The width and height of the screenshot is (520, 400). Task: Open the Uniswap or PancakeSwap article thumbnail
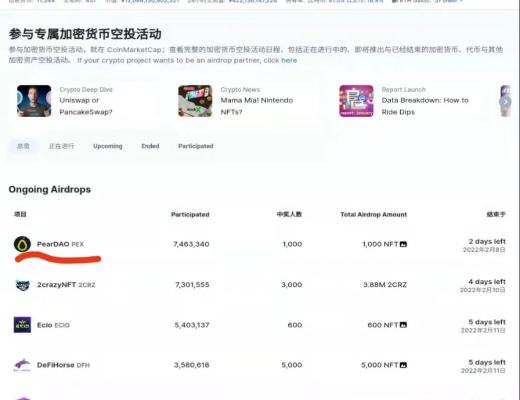click(x=34, y=101)
